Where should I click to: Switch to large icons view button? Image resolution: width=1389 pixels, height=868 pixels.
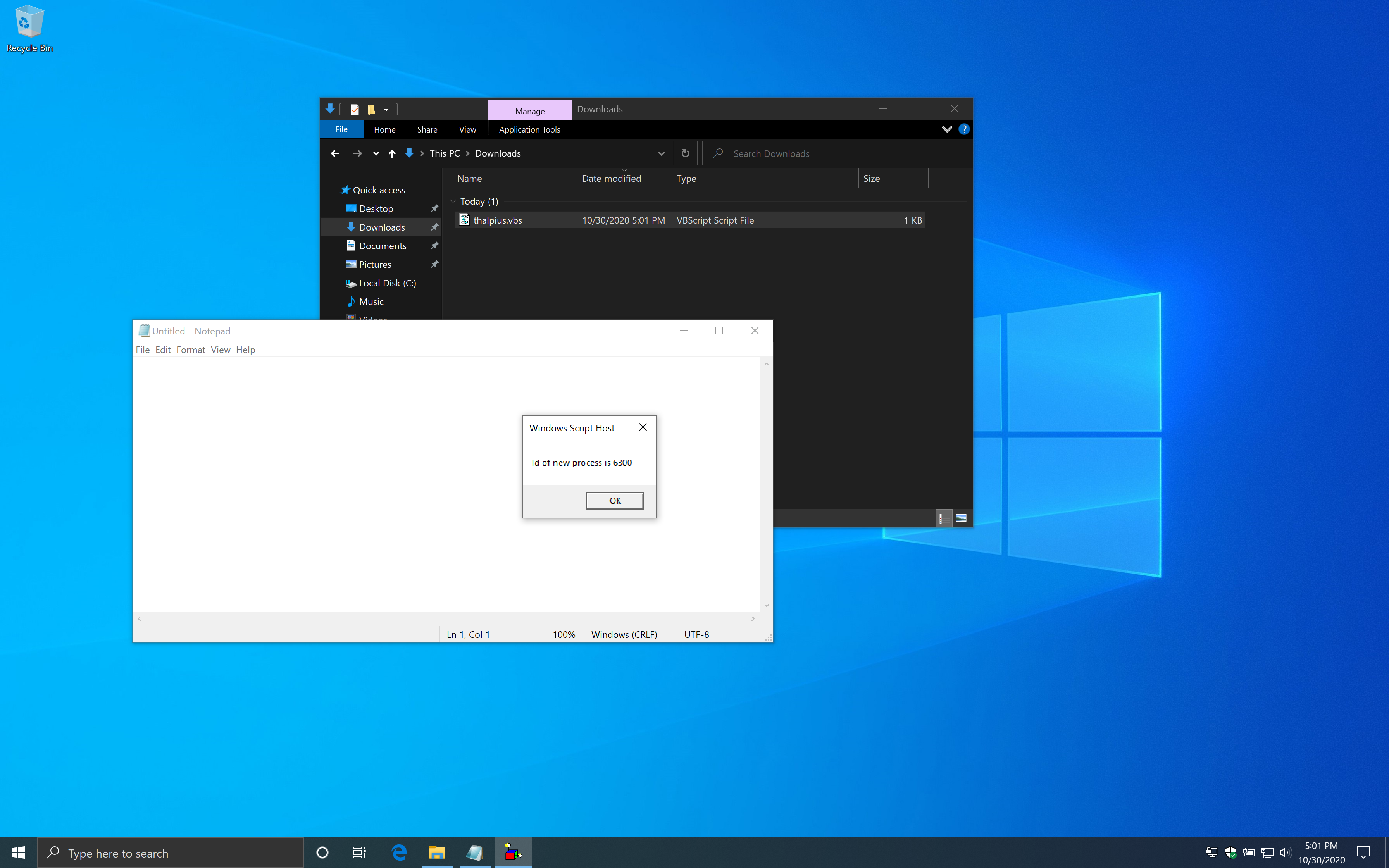pos(961,518)
